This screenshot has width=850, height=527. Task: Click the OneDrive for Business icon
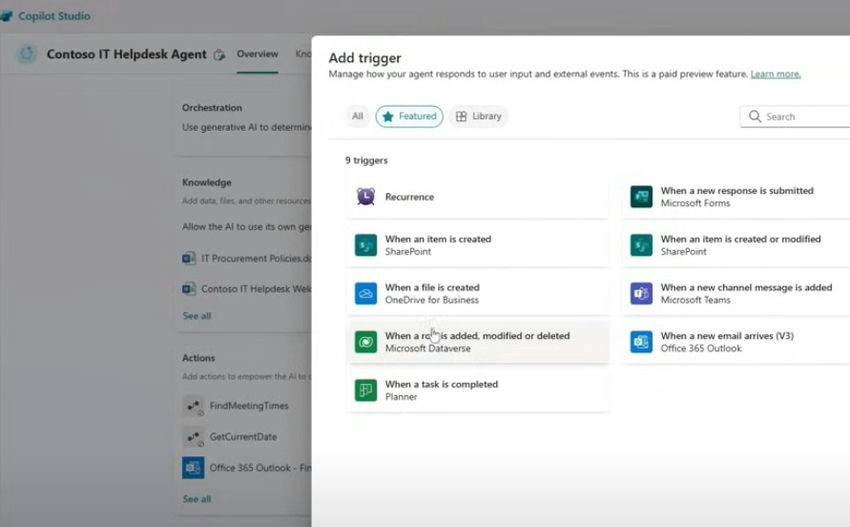(x=366, y=293)
